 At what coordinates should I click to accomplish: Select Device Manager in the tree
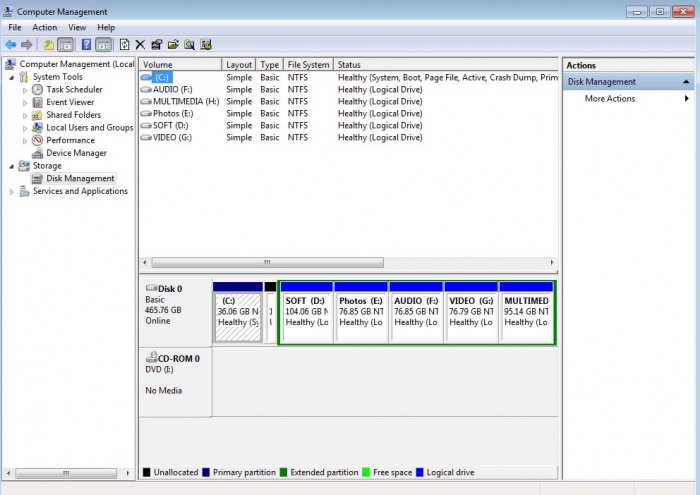pyautogui.click(x=76, y=153)
